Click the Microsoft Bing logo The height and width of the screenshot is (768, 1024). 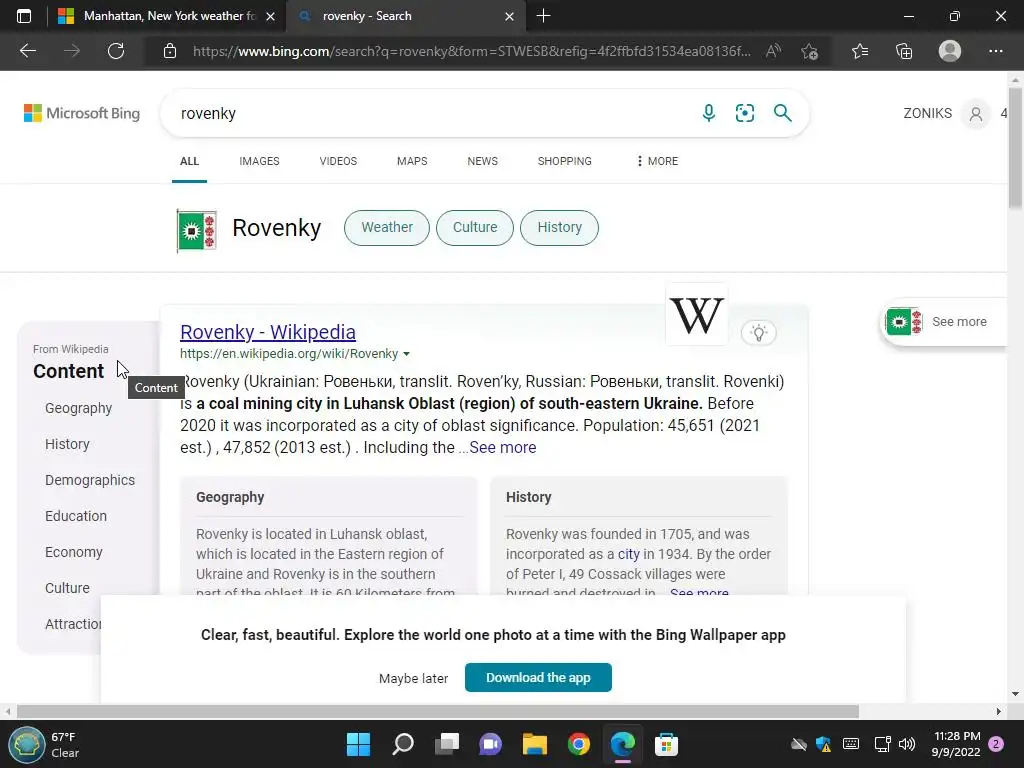point(82,113)
